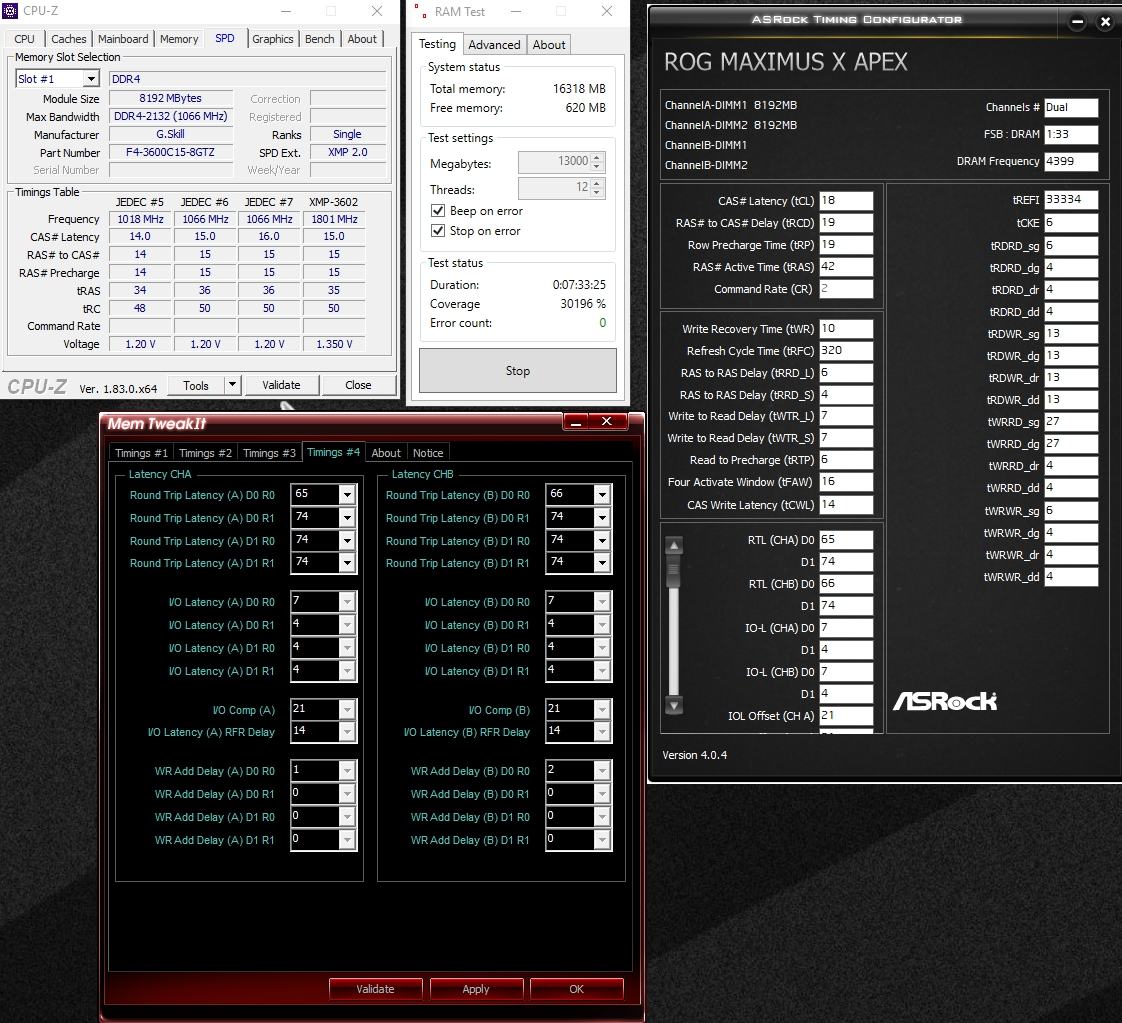Open WR Add Delay (B) D0 R0 dropdown

pos(603,770)
